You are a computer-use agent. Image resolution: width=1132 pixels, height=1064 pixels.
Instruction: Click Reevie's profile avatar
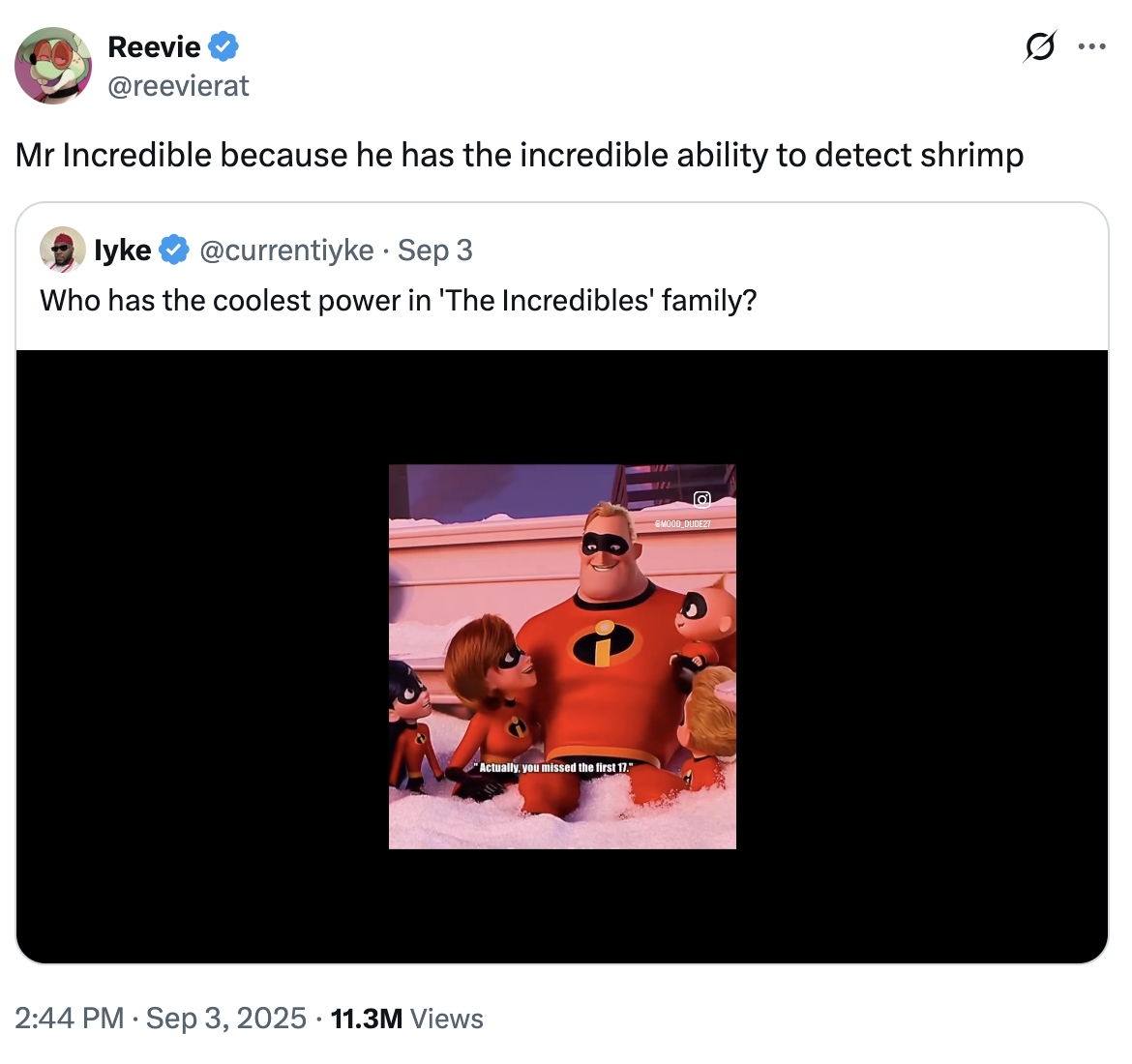[53, 66]
